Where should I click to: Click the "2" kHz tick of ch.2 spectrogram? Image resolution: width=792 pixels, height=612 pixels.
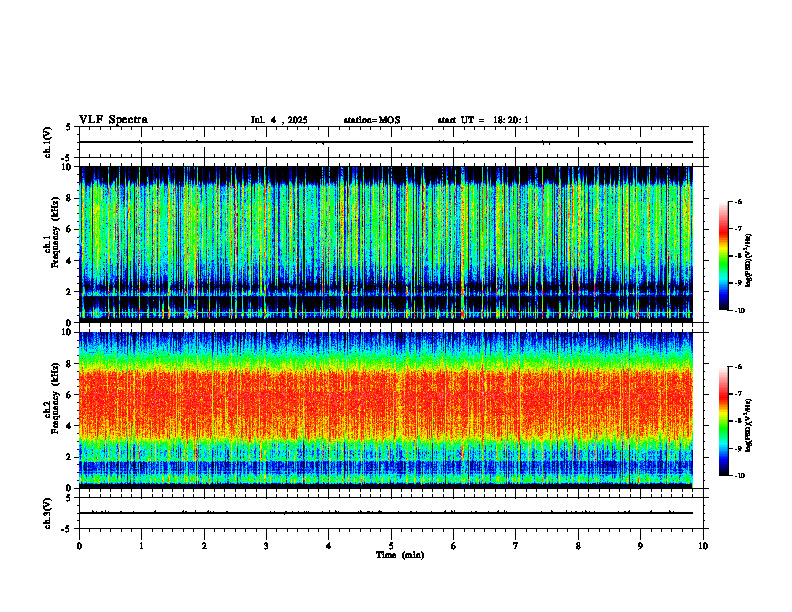(69, 457)
